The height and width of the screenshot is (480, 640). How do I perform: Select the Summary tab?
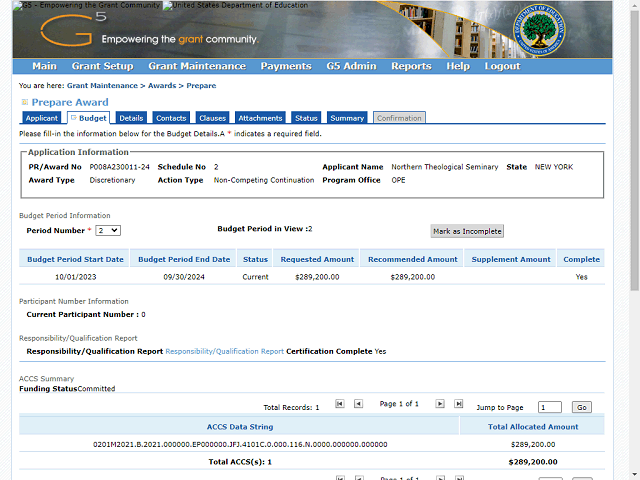tap(347, 118)
